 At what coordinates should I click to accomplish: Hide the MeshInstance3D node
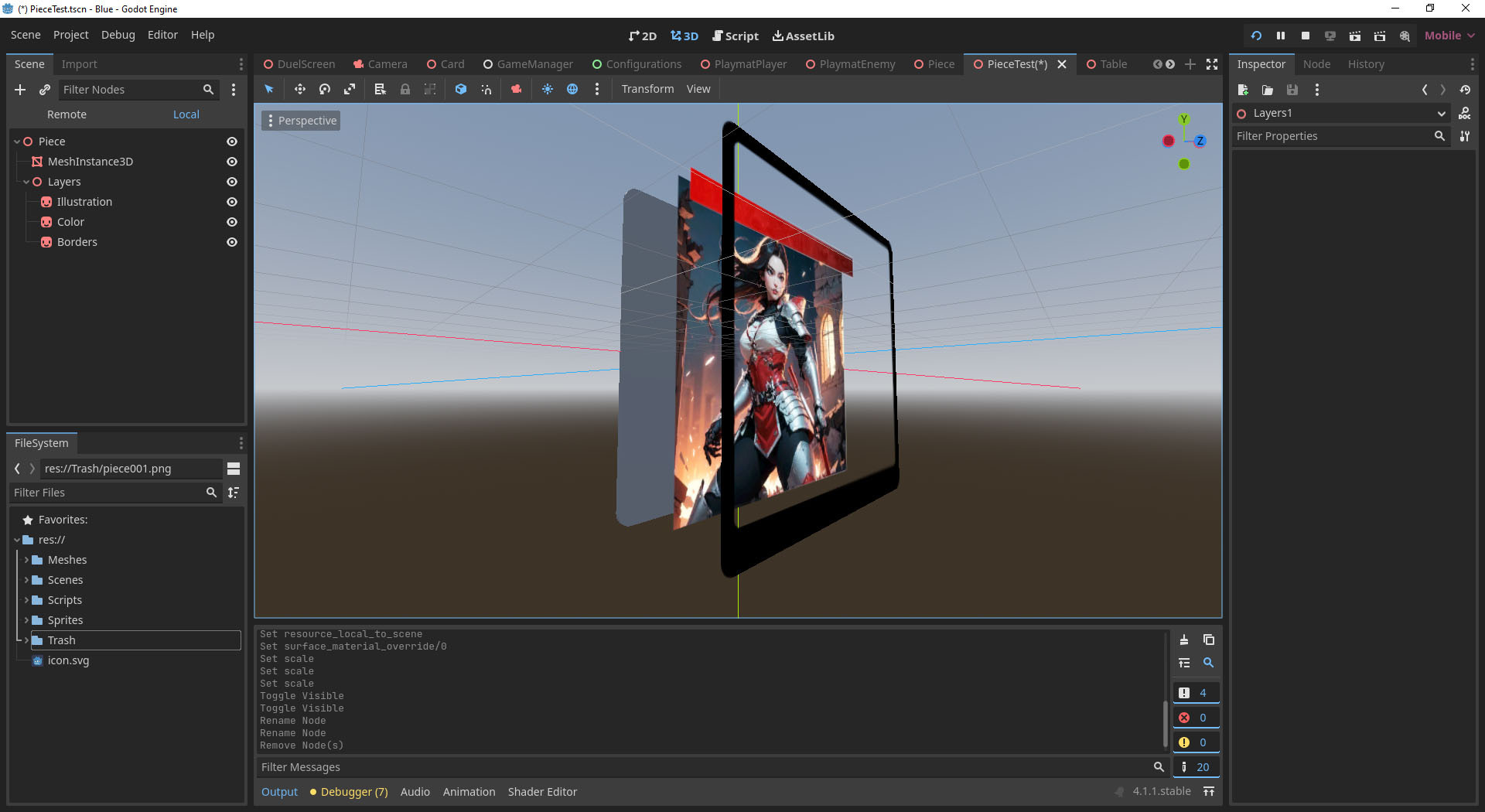point(231,162)
